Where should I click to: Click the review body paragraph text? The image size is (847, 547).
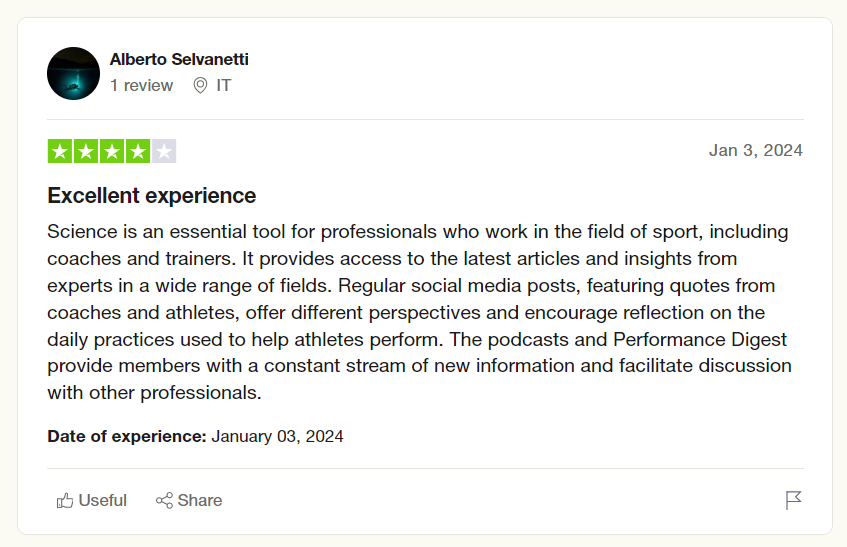419,312
